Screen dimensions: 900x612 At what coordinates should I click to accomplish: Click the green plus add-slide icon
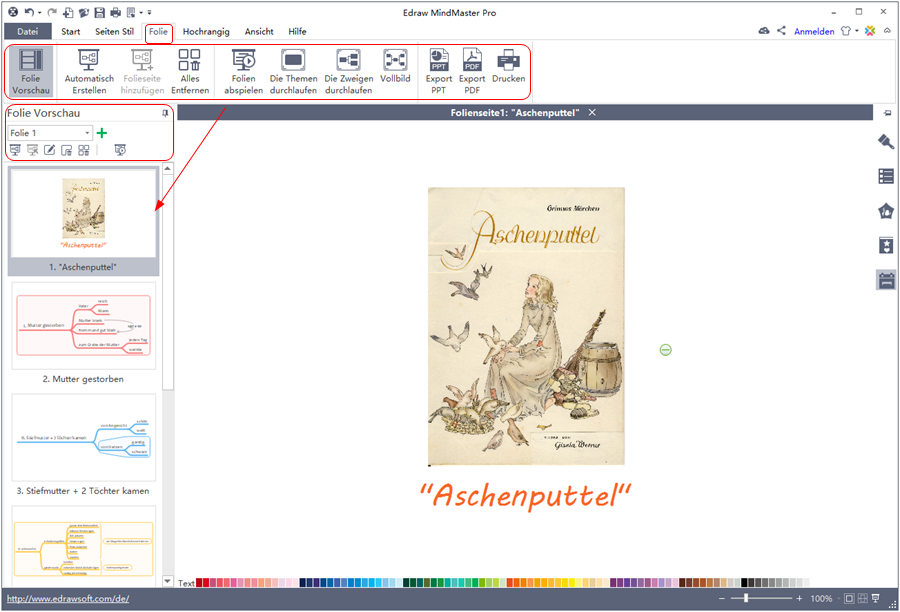pyautogui.click(x=102, y=133)
